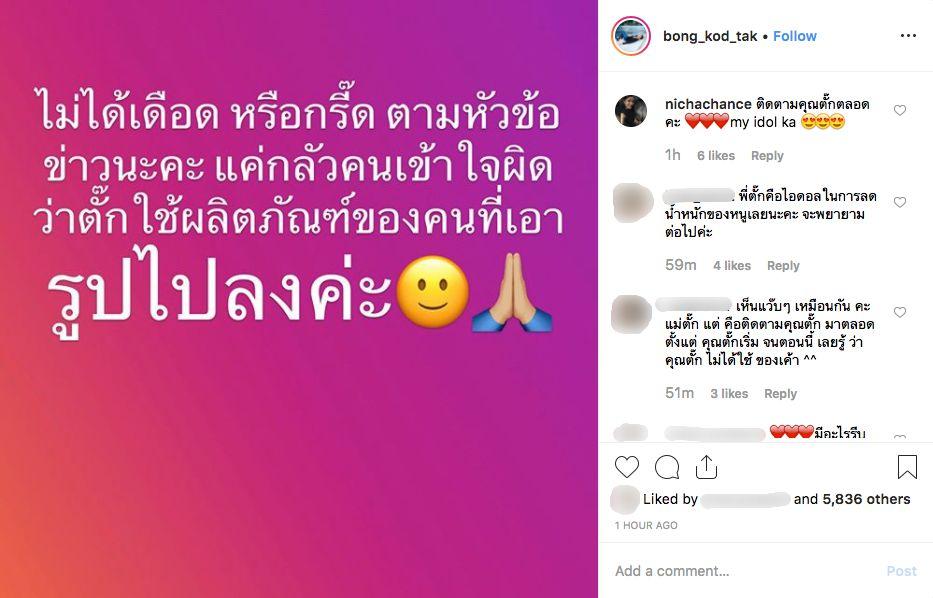Share the post via the share icon

706,467
